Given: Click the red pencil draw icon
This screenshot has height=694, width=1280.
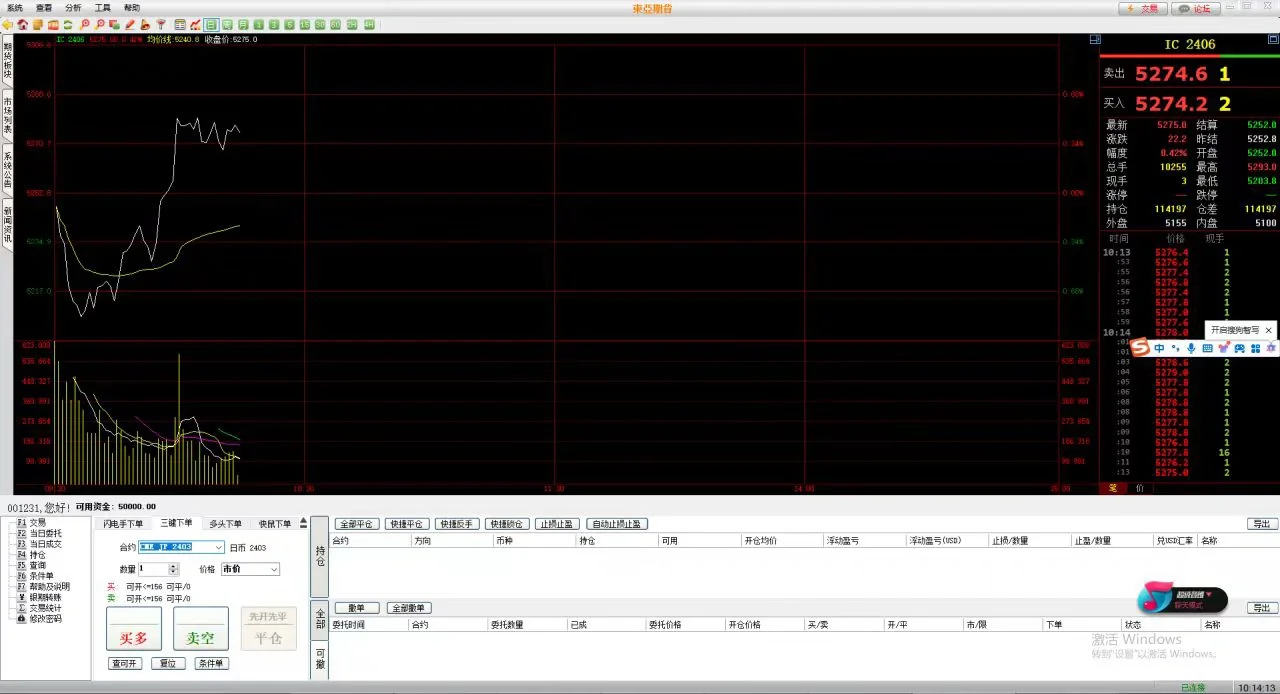Looking at the screenshot, I should (x=130, y=24).
